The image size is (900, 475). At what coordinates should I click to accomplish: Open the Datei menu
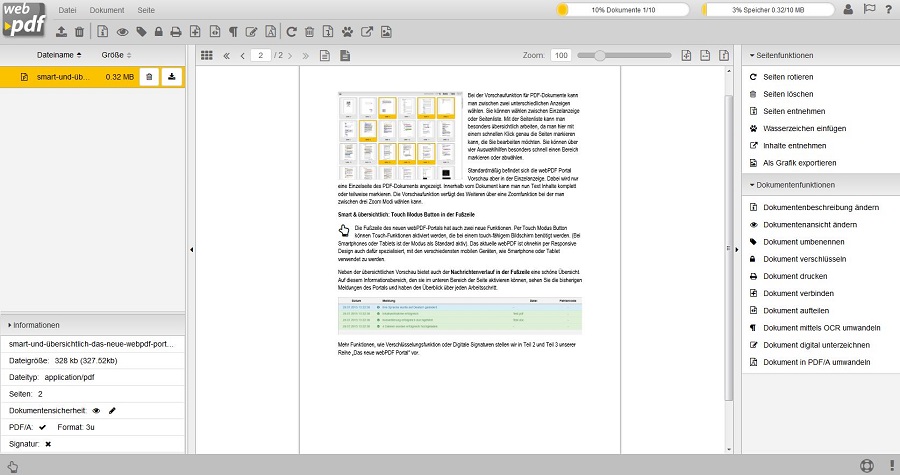coord(66,9)
